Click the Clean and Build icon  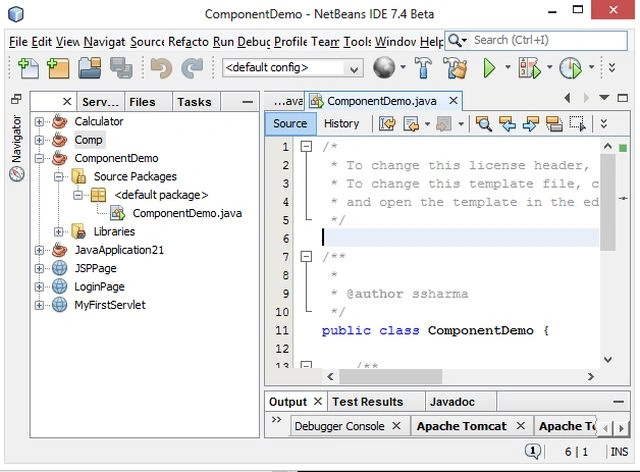[455, 67]
